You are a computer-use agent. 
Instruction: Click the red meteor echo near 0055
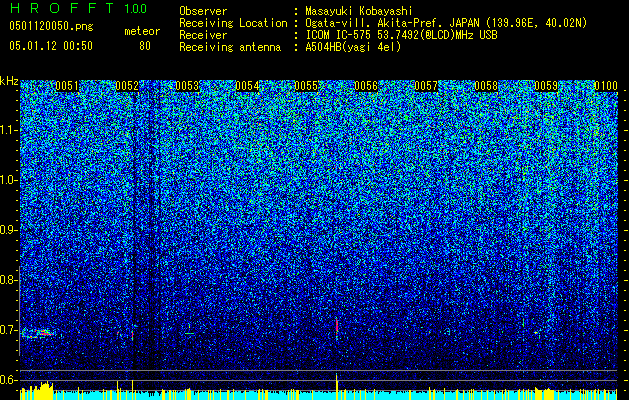click(337, 326)
